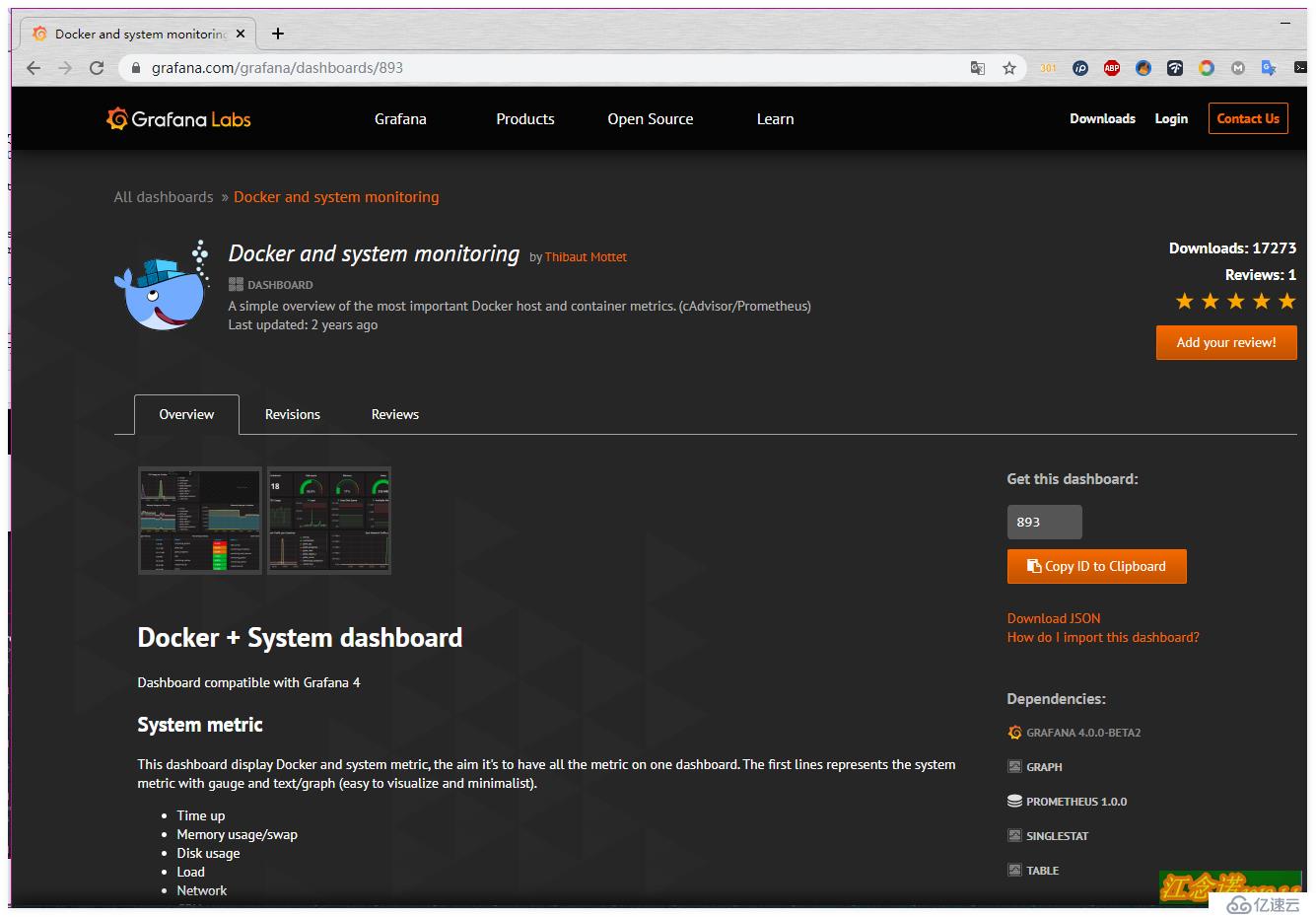
Task: Open the Adblock Plus extension
Action: tap(1112, 68)
